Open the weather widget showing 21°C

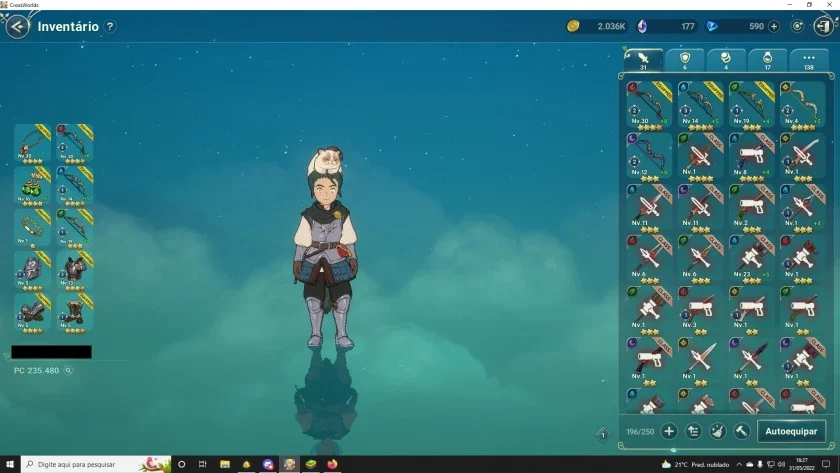tap(695, 464)
